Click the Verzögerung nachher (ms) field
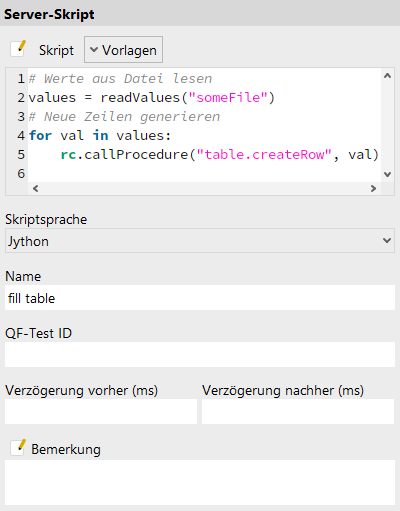The height and width of the screenshot is (511, 400). [x=298, y=412]
